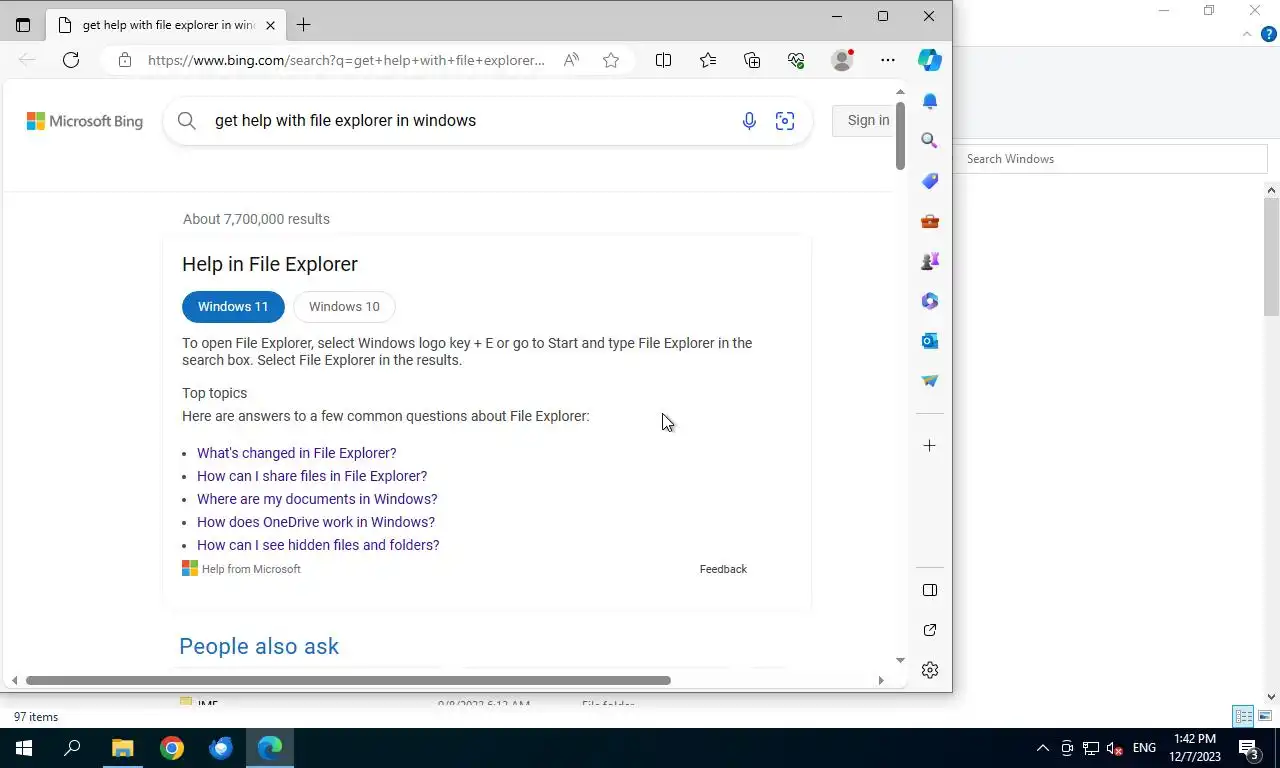Click the Bing page horizontal scrollbar

point(348,680)
